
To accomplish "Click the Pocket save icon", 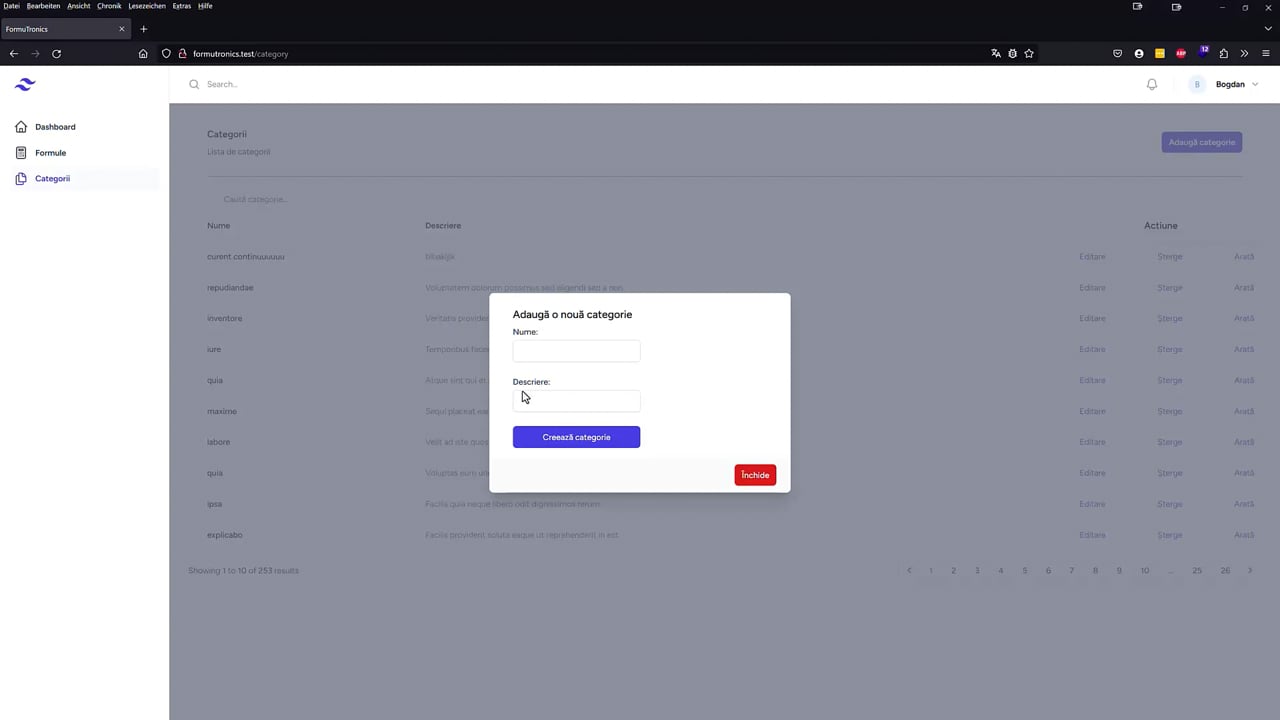I will (1118, 53).
